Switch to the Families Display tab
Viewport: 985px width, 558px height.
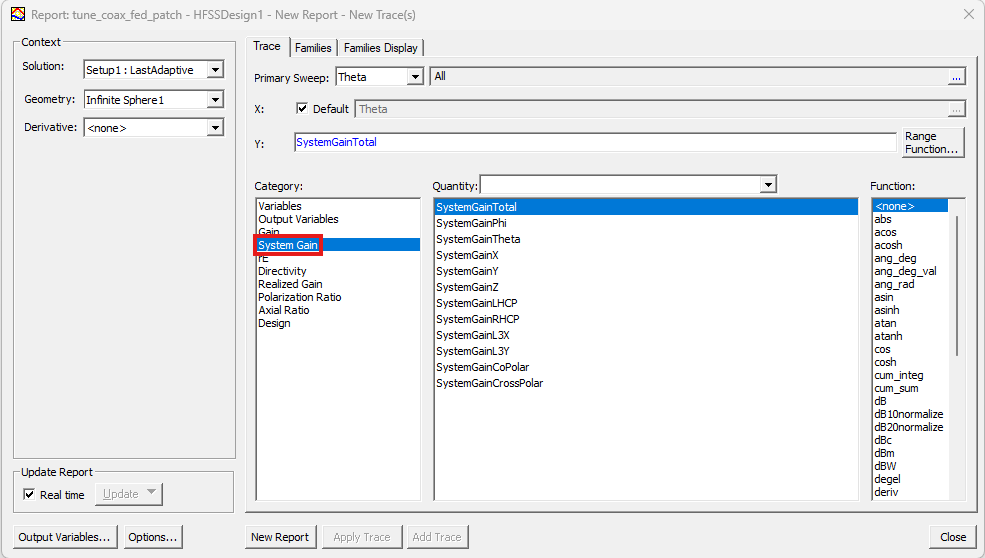[381, 48]
